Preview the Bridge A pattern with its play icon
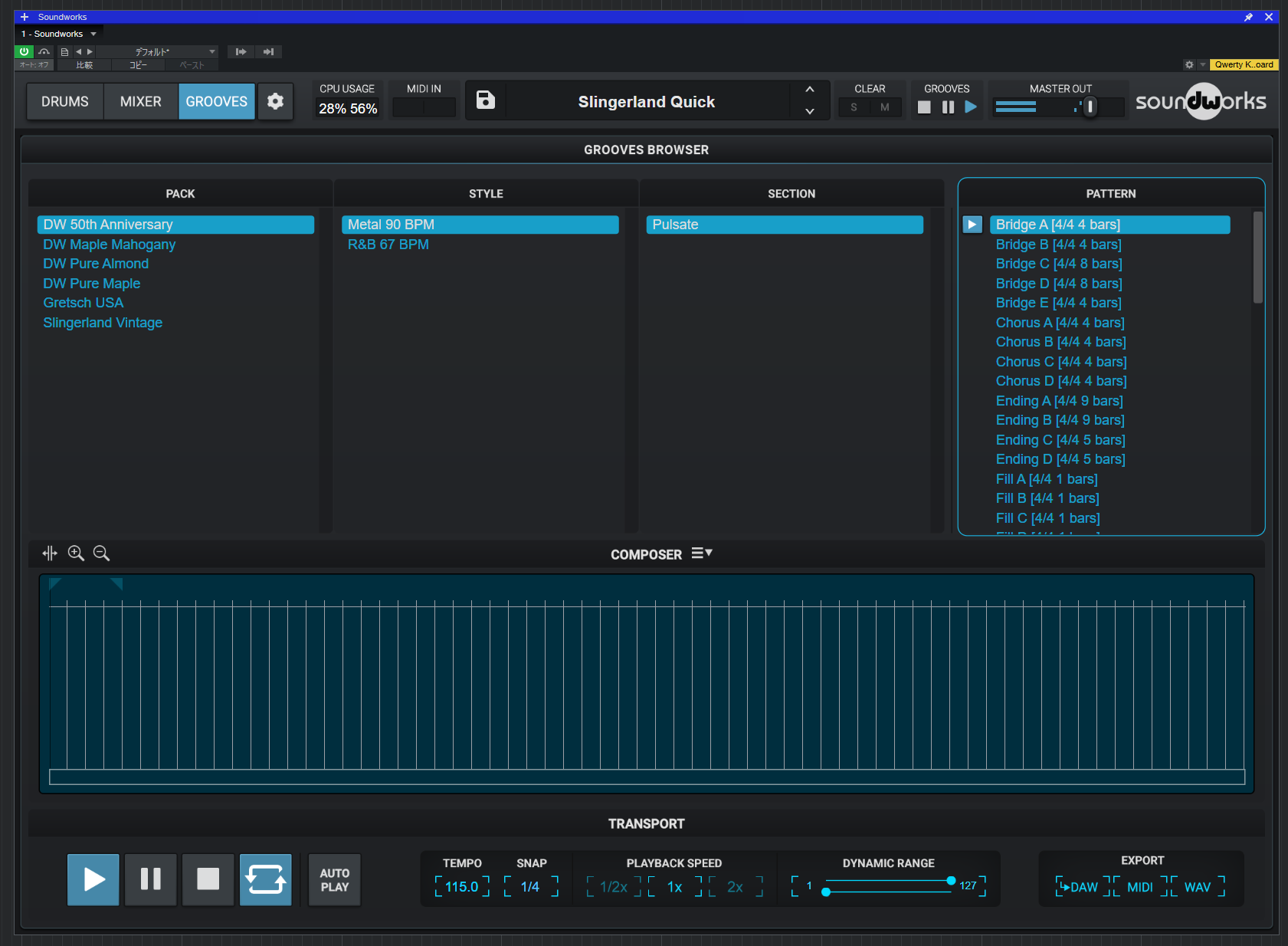The height and width of the screenshot is (946, 1288). [972, 225]
